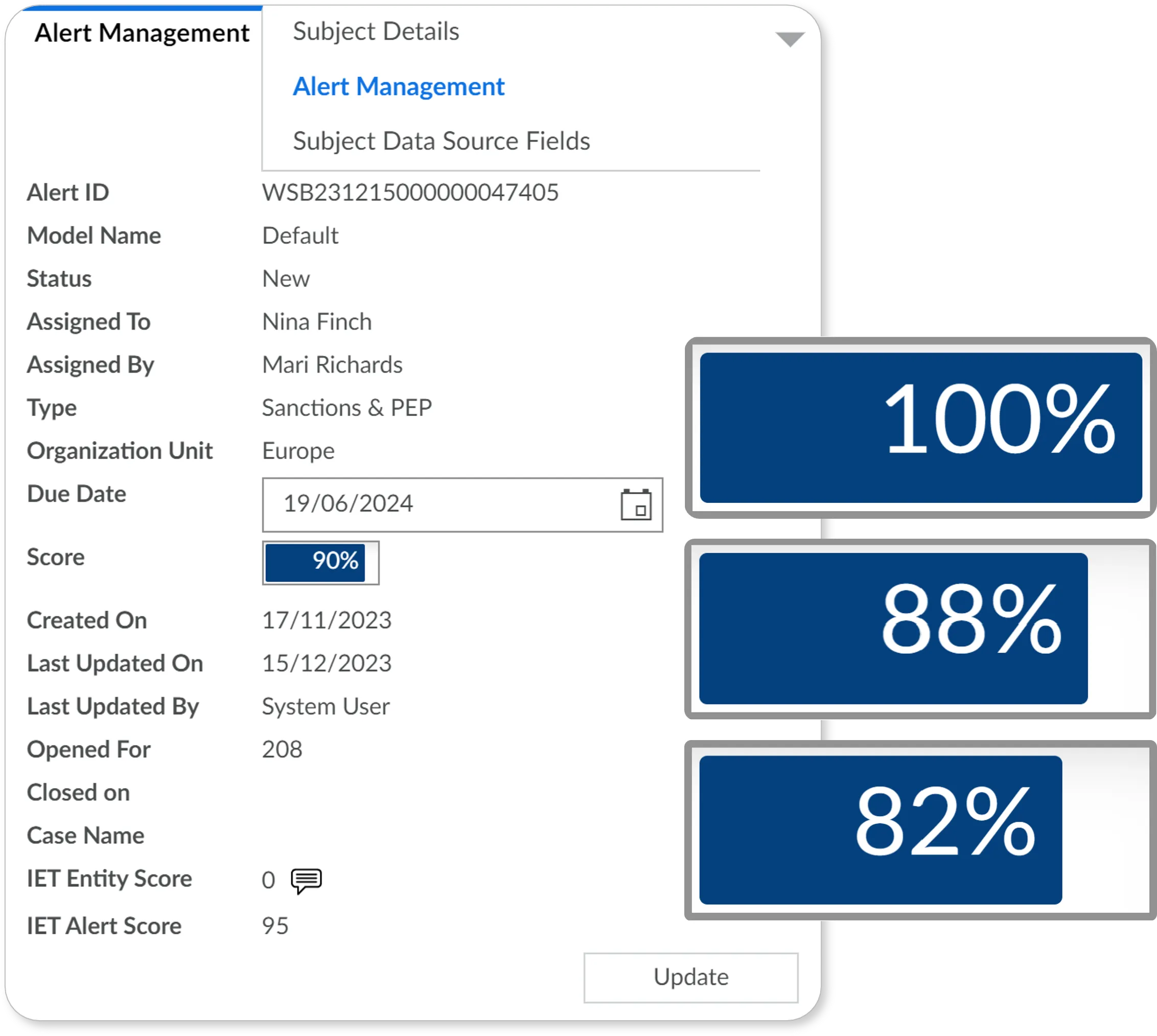
Task: Click the Alert ID value WSB231215000000047405
Action: click(x=410, y=192)
